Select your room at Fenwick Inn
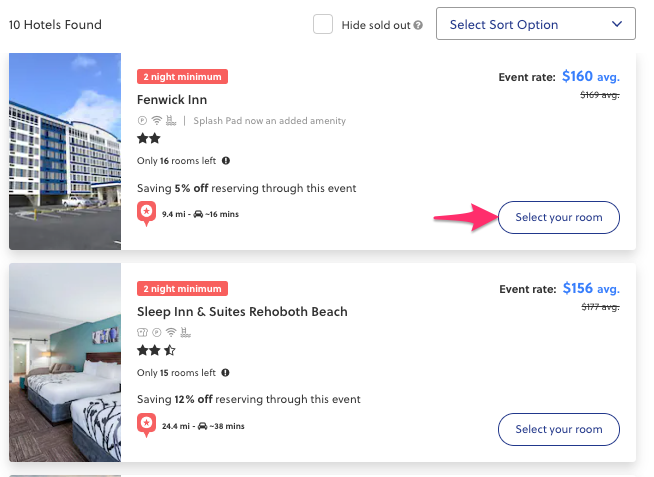 click(558, 218)
